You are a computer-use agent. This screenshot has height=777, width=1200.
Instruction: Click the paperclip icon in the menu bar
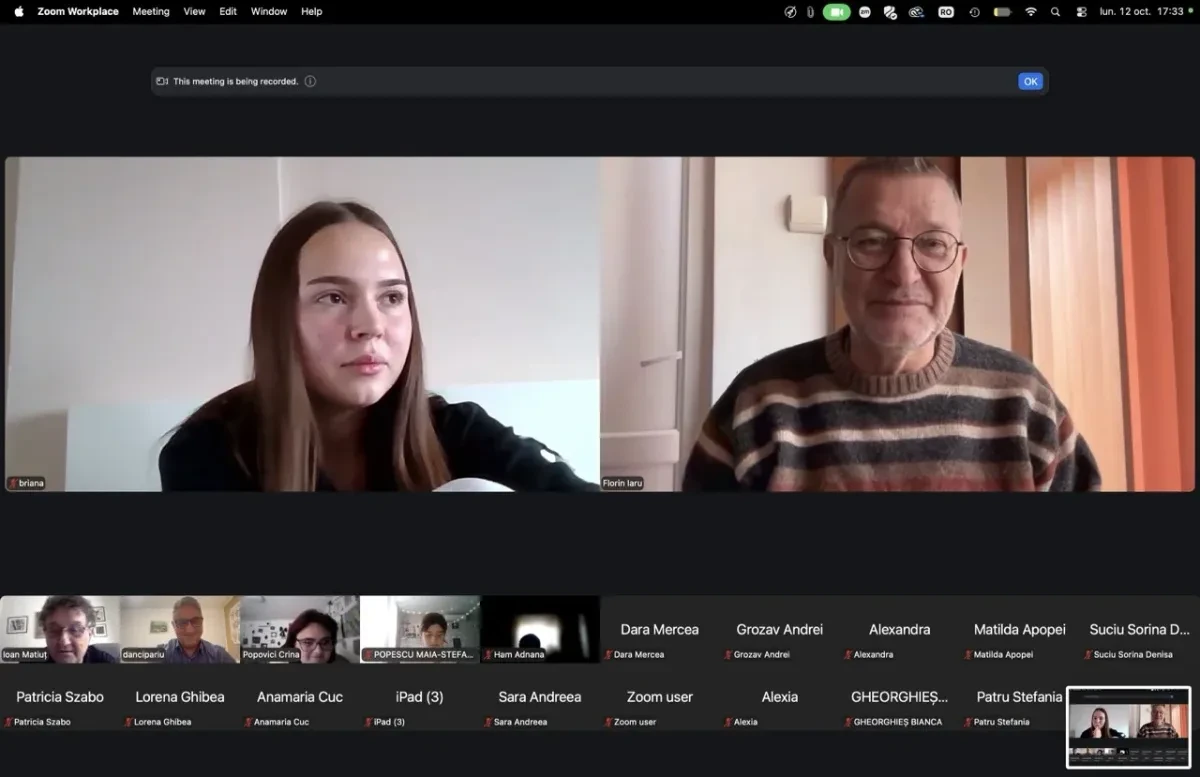pyautogui.click(x=811, y=12)
